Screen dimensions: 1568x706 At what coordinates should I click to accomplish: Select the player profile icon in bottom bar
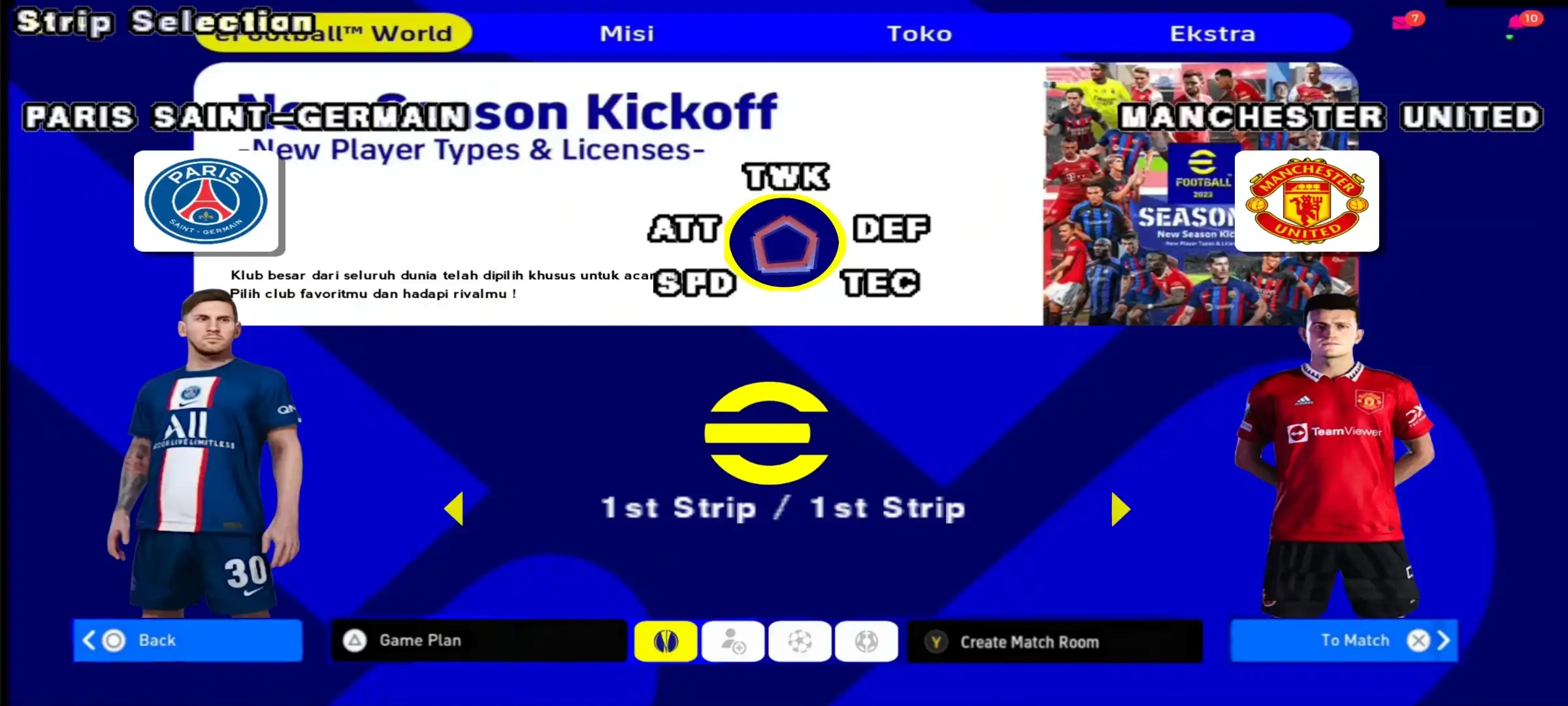click(733, 641)
